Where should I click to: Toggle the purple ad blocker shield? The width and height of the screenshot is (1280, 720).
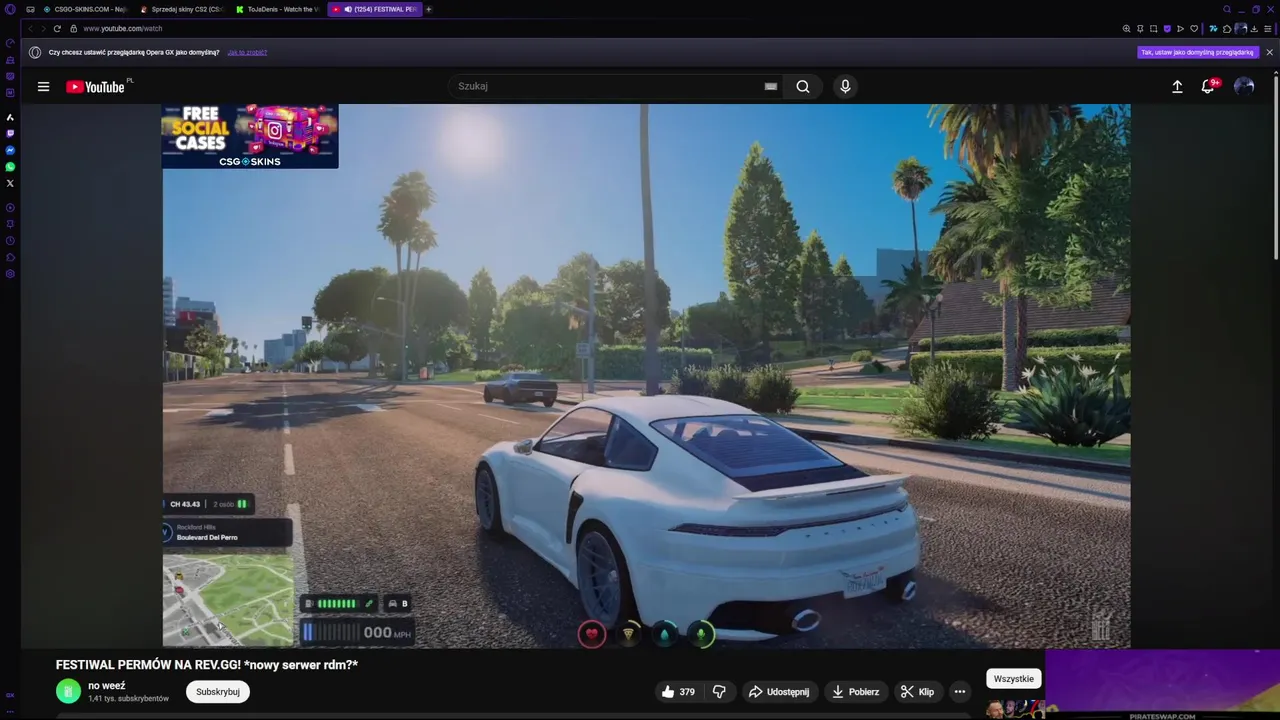(x=1167, y=29)
